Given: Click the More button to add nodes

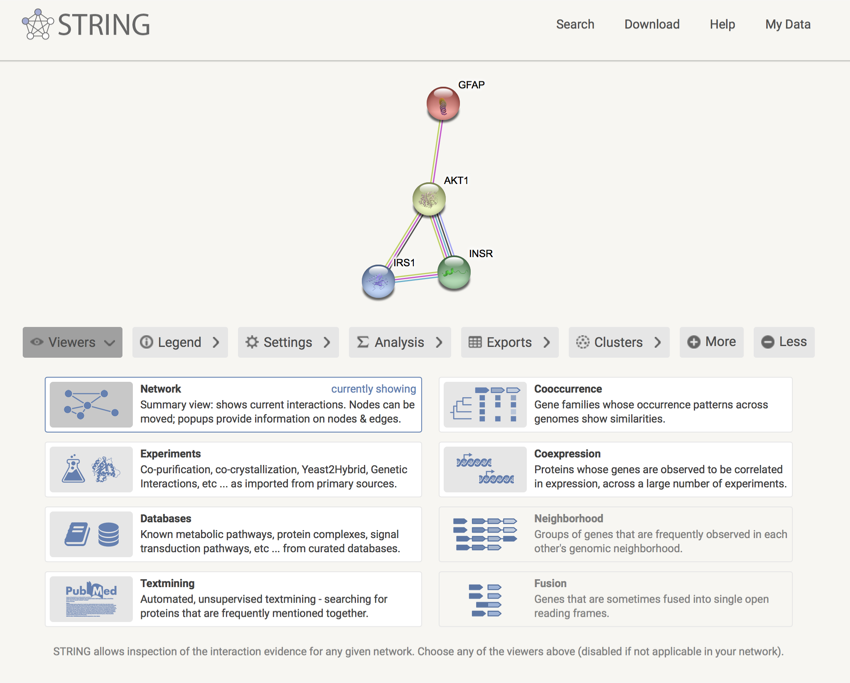Looking at the screenshot, I should point(712,342).
